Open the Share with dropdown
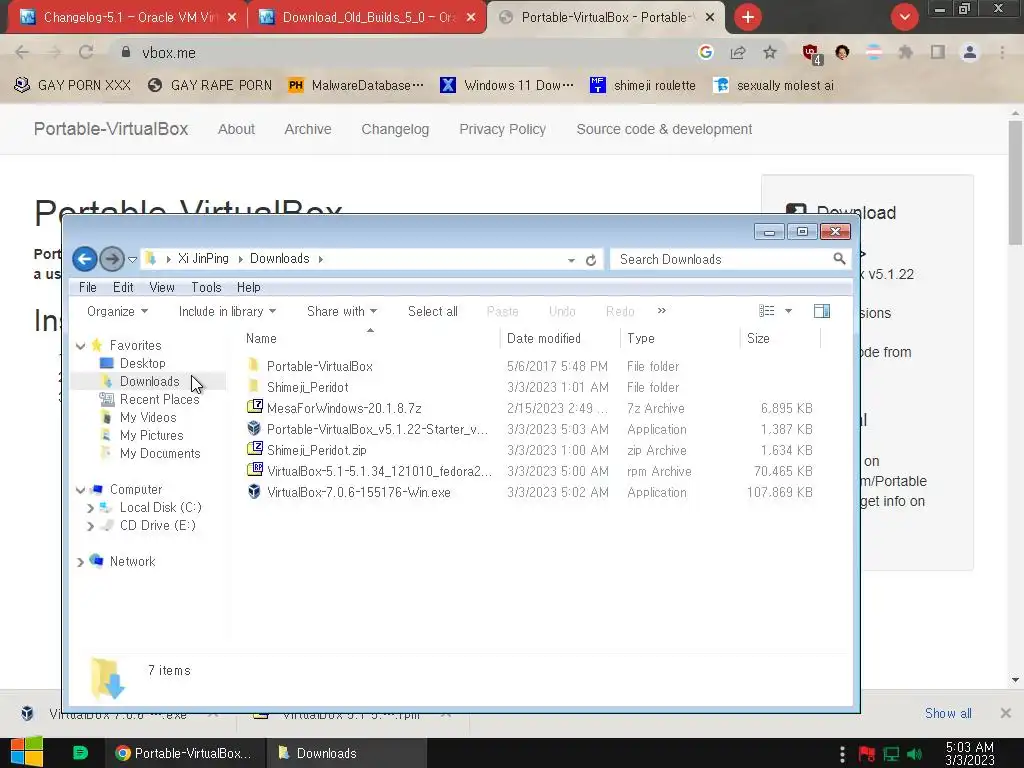 342,312
